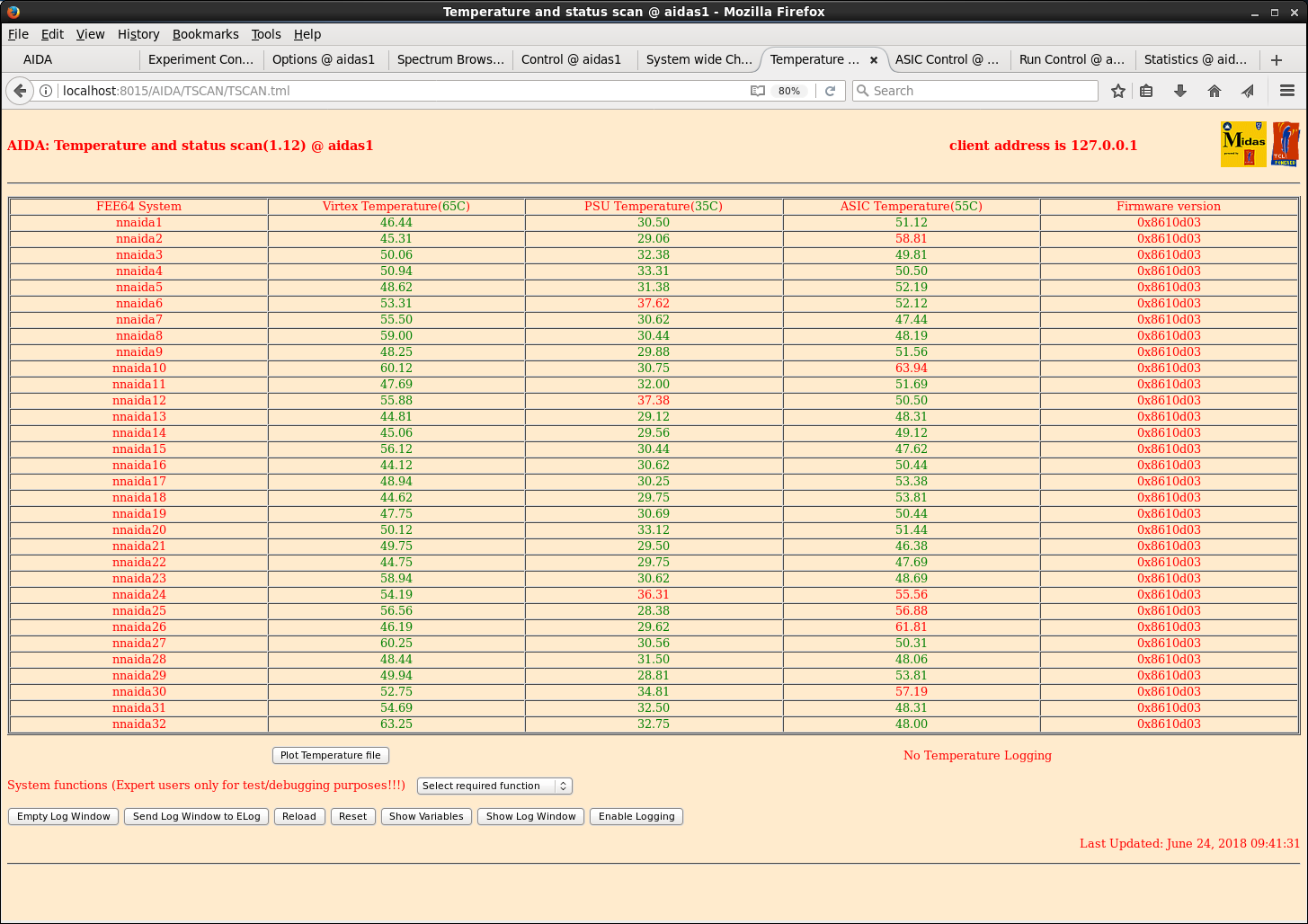Viewport: 1308px width, 924px height.
Task: Switch to the Statistics @ aid... tab
Action: pos(1196,59)
